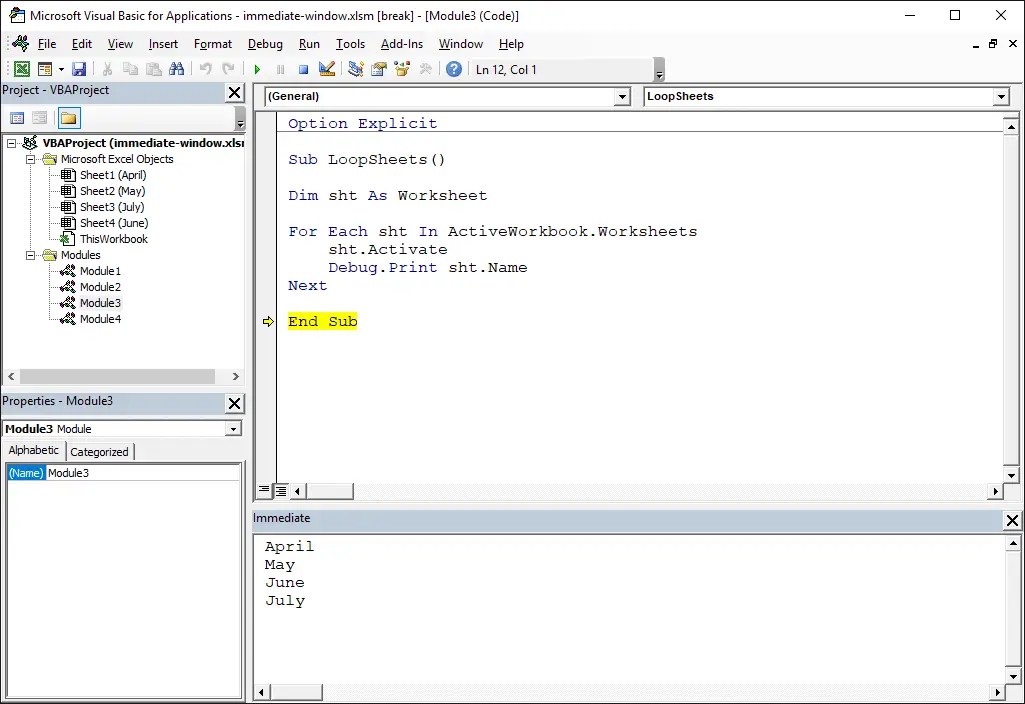1025x704 pixels.
Task: Collapse the Modules folder in the tree
Action: [x=30, y=255]
